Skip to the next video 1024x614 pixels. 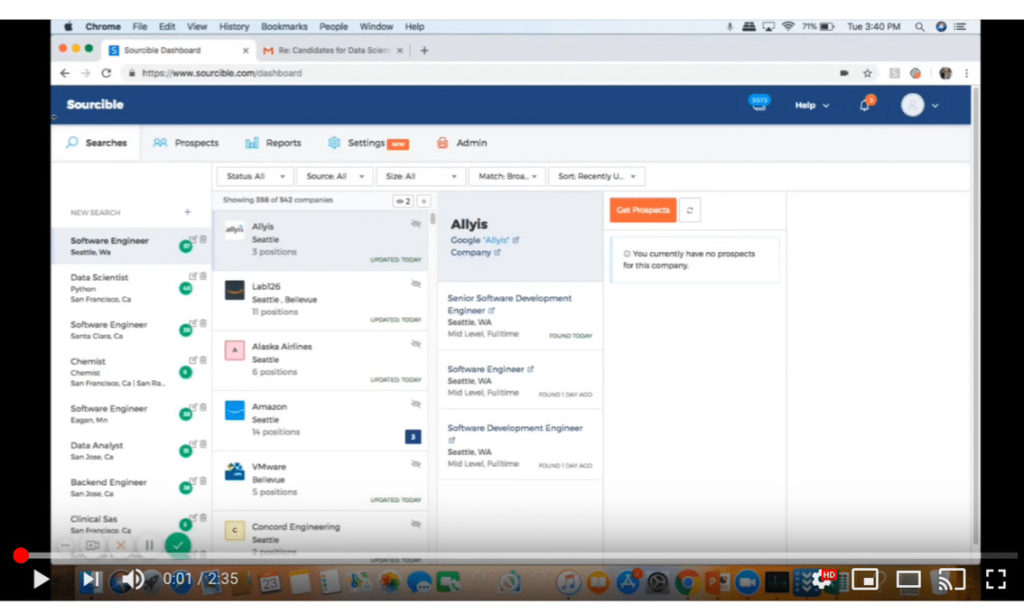point(90,579)
